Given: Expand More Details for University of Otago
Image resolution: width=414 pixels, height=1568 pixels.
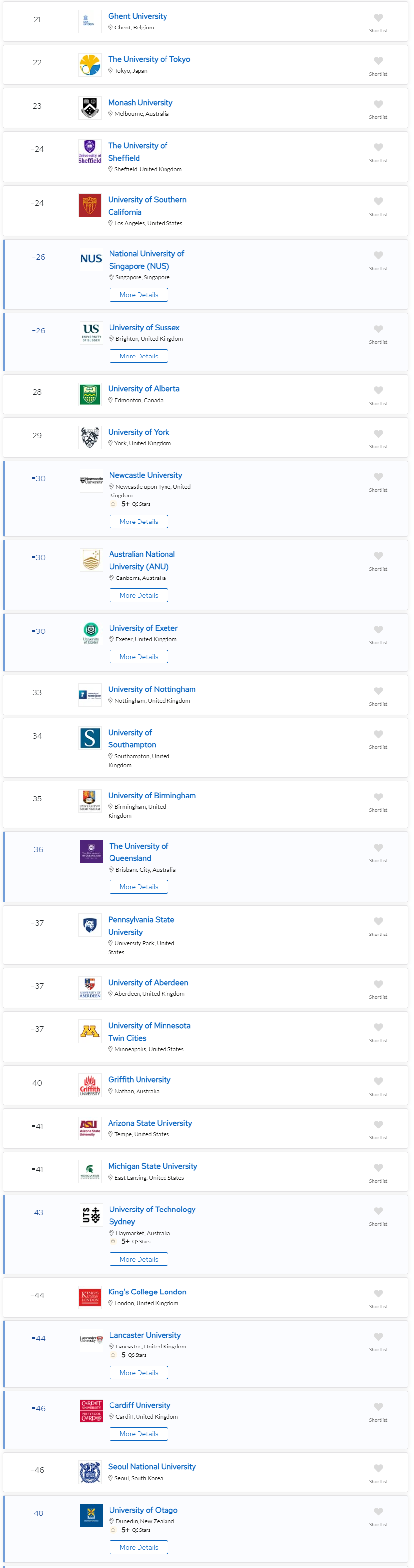Looking at the screenshot, I should pyautogui.click(x=139, y=1547).
